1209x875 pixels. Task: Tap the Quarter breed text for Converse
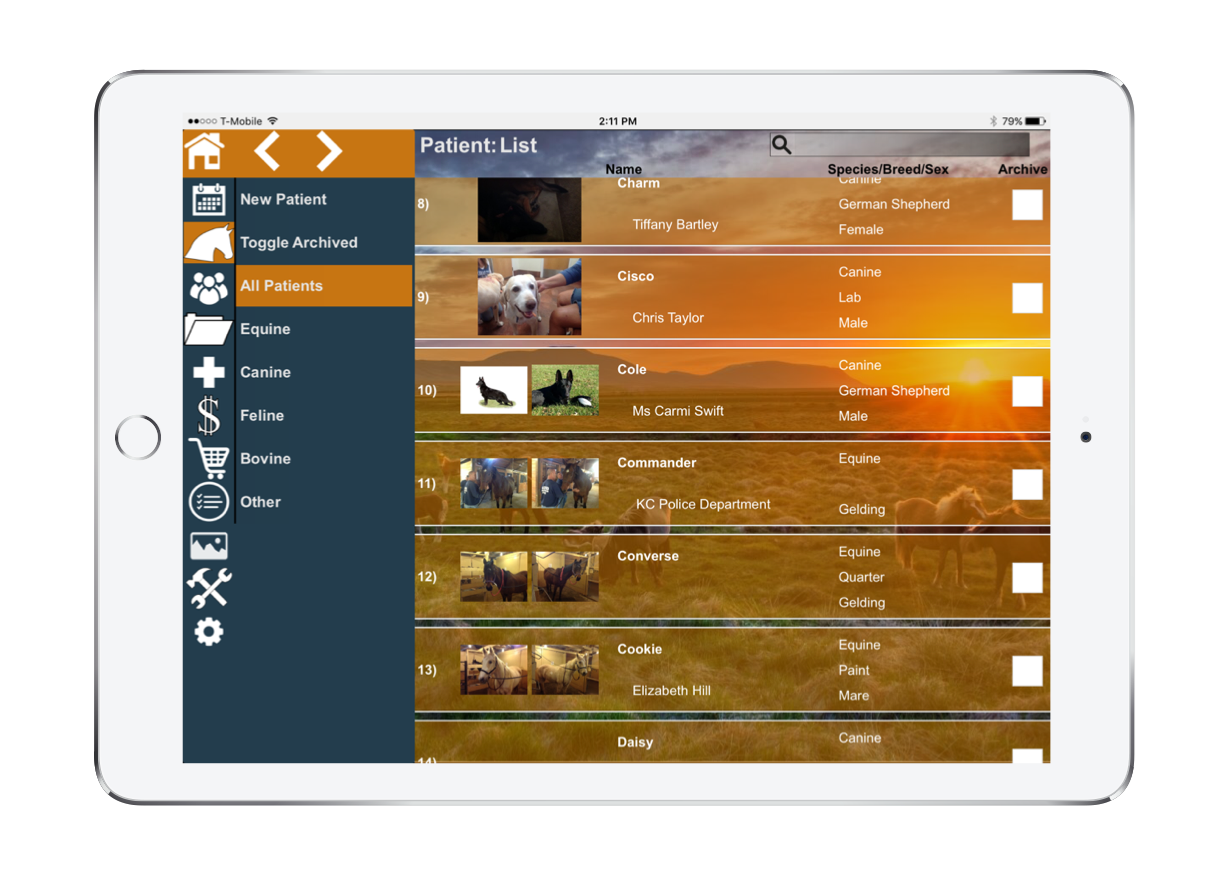(861, 577)
